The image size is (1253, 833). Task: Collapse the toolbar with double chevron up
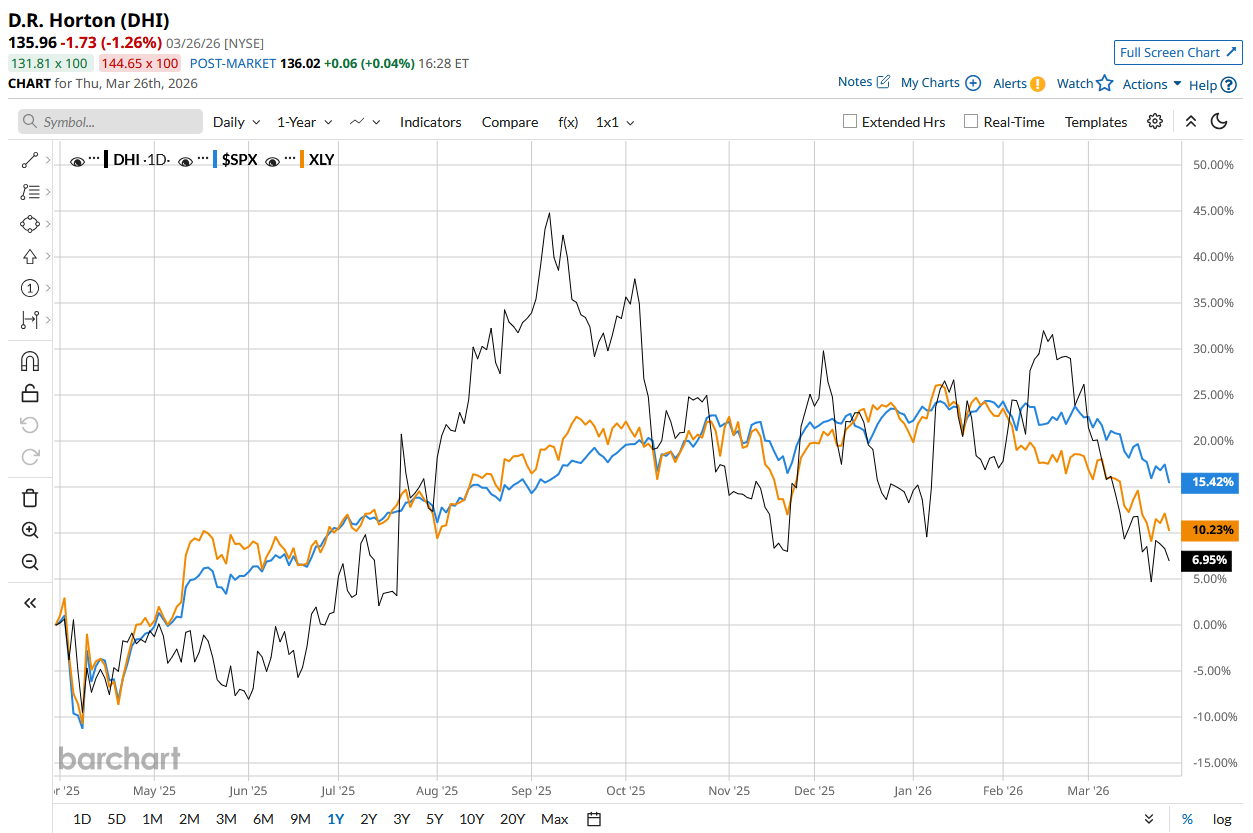click(1190, 121)
